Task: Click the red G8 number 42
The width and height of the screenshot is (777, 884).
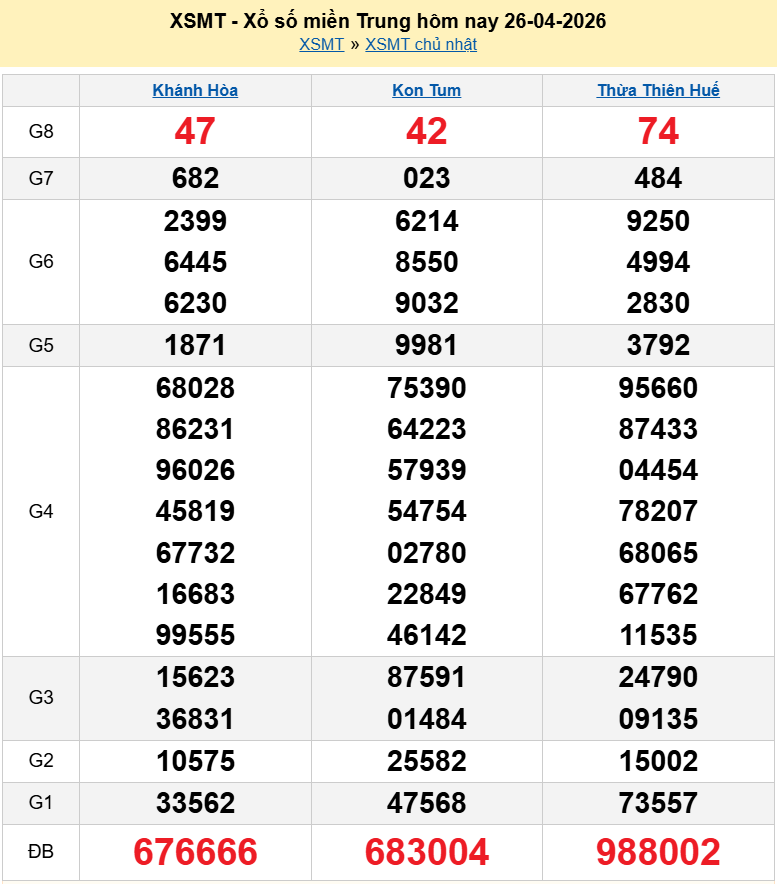Action: point(427,132)
